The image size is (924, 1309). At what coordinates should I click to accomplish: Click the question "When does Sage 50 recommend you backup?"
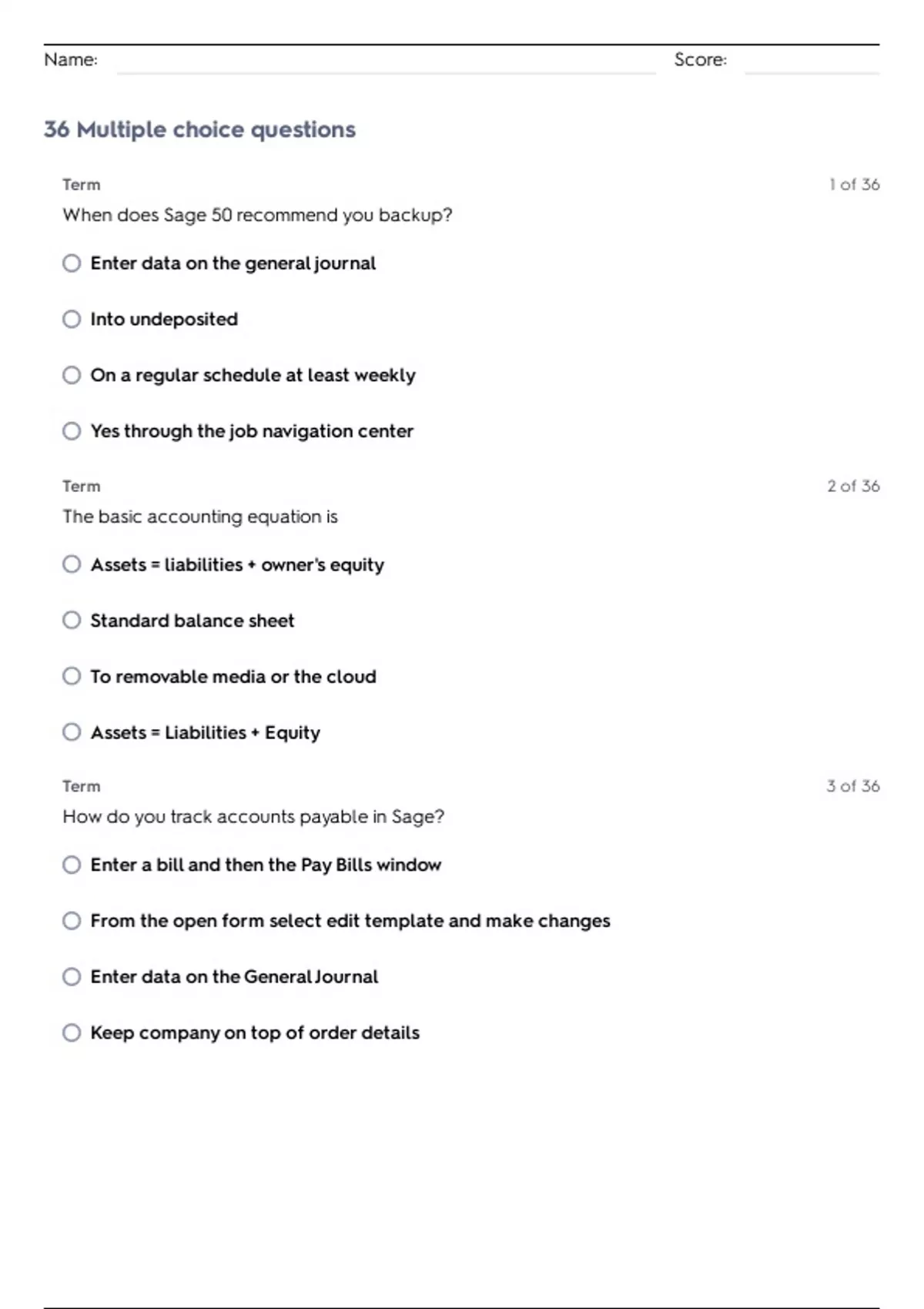(257, 215)
